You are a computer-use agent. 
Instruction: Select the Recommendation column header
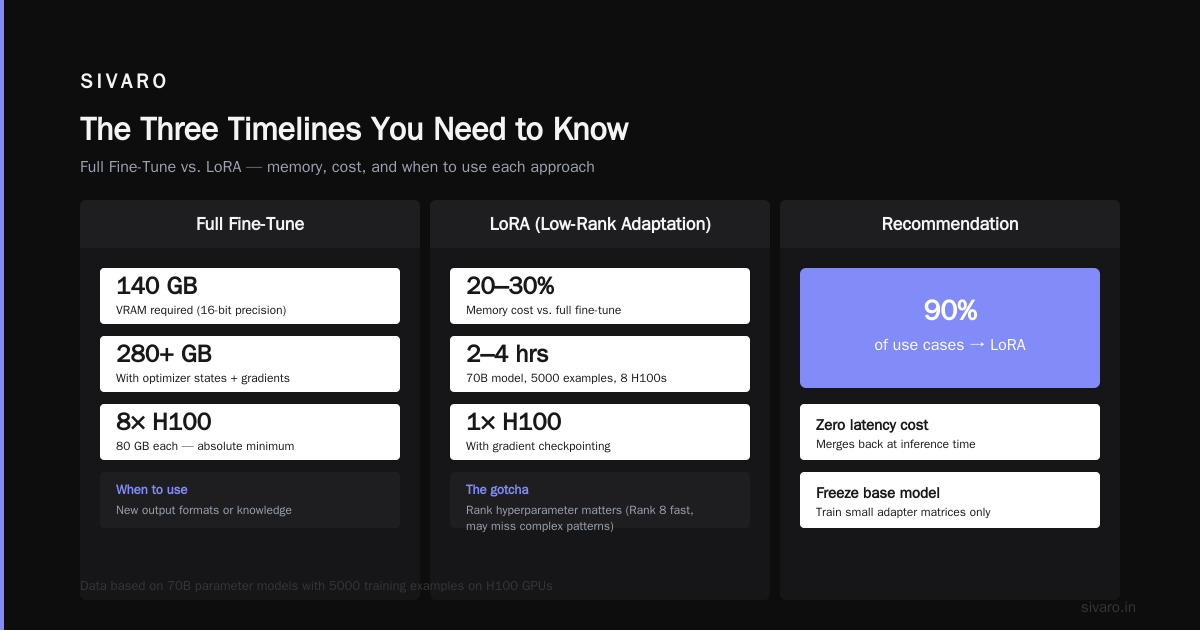(950, 224)
